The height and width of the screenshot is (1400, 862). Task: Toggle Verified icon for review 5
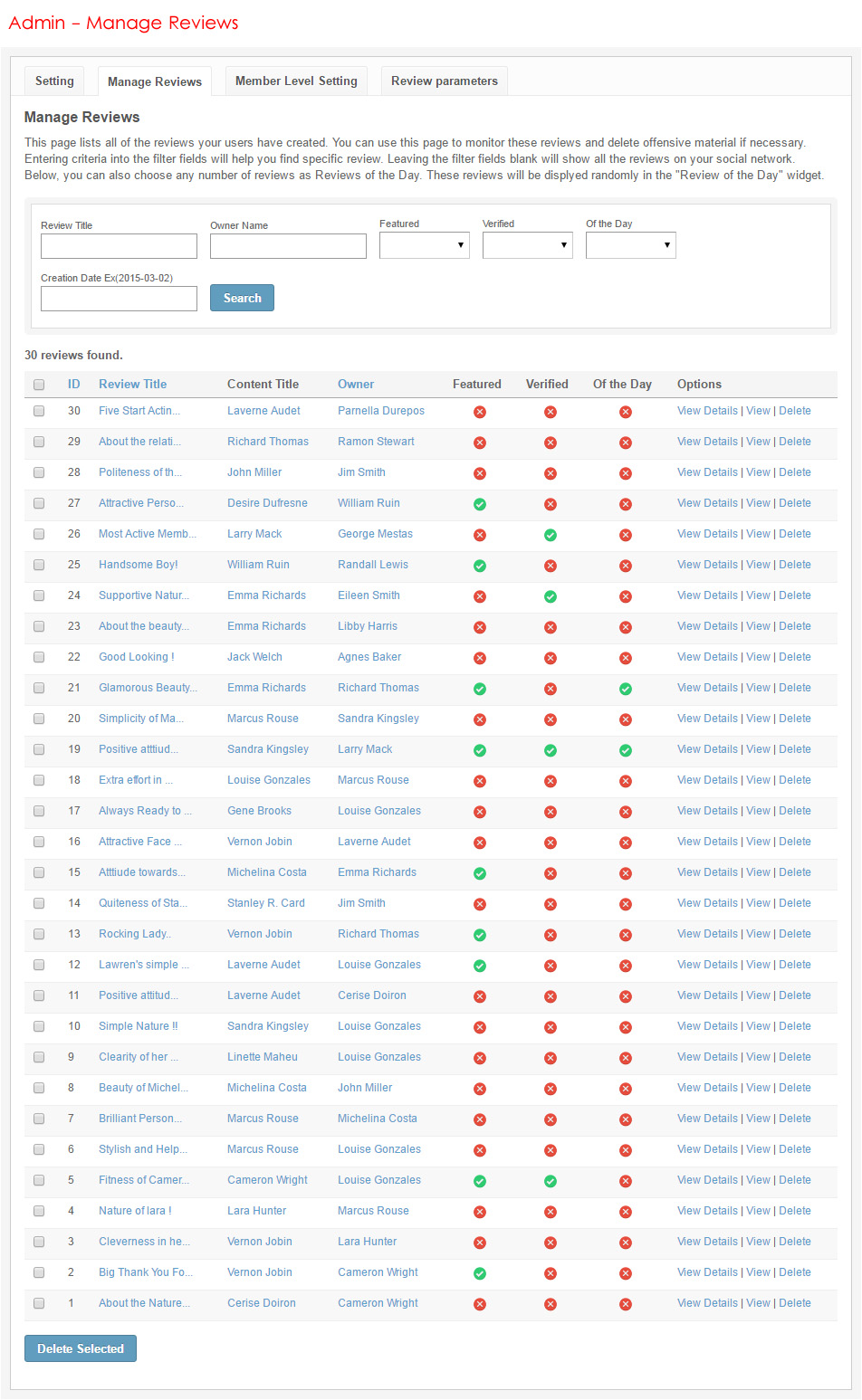(550, 1181)
